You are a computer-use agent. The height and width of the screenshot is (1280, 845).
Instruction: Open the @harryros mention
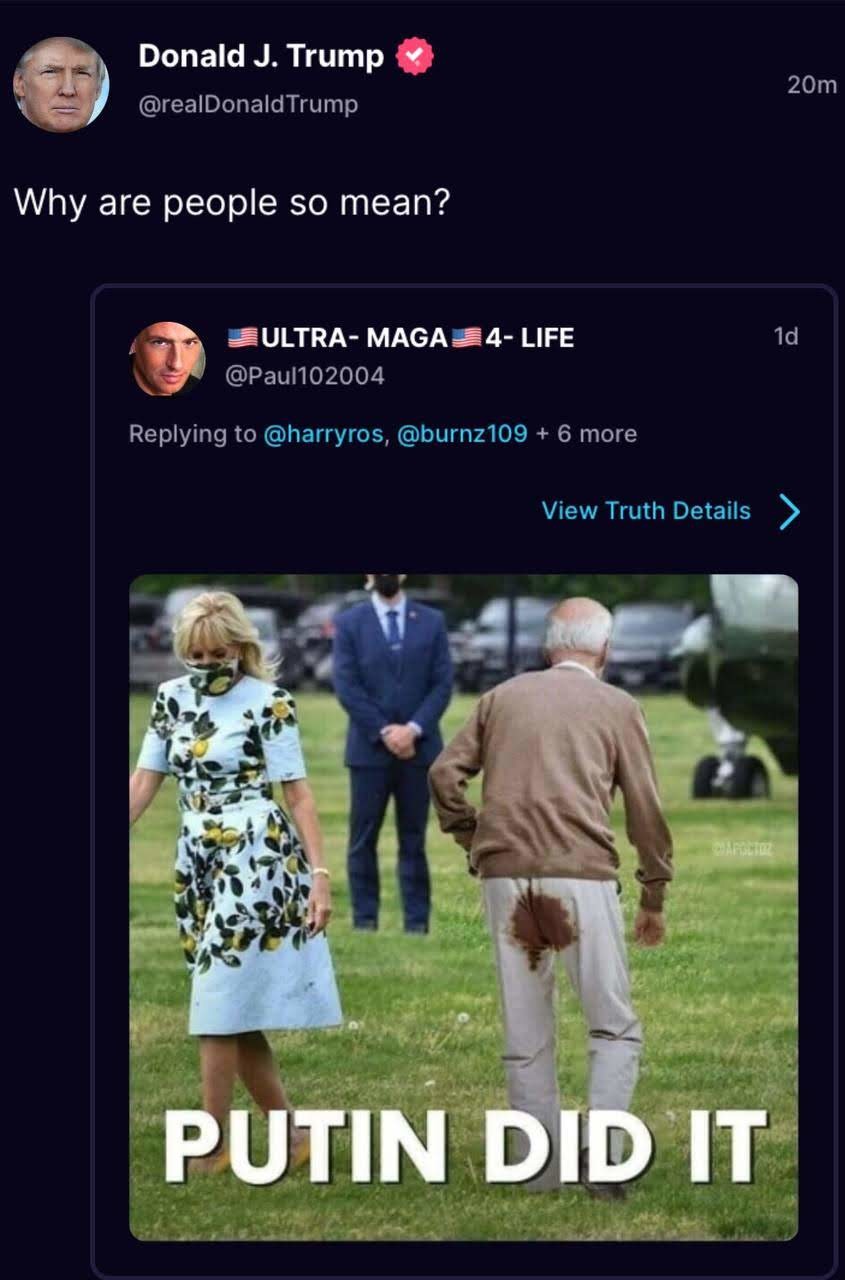pos(323,434)
